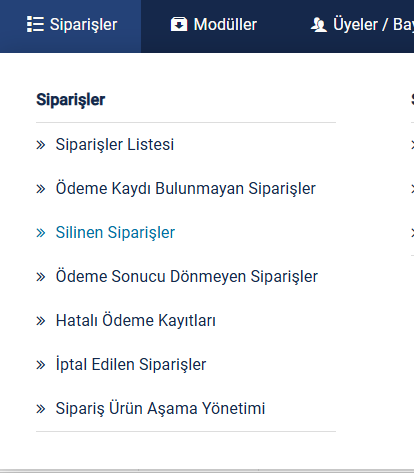Go to Hatalı Ödeme Kayıtları

click(x=136, y=321)
